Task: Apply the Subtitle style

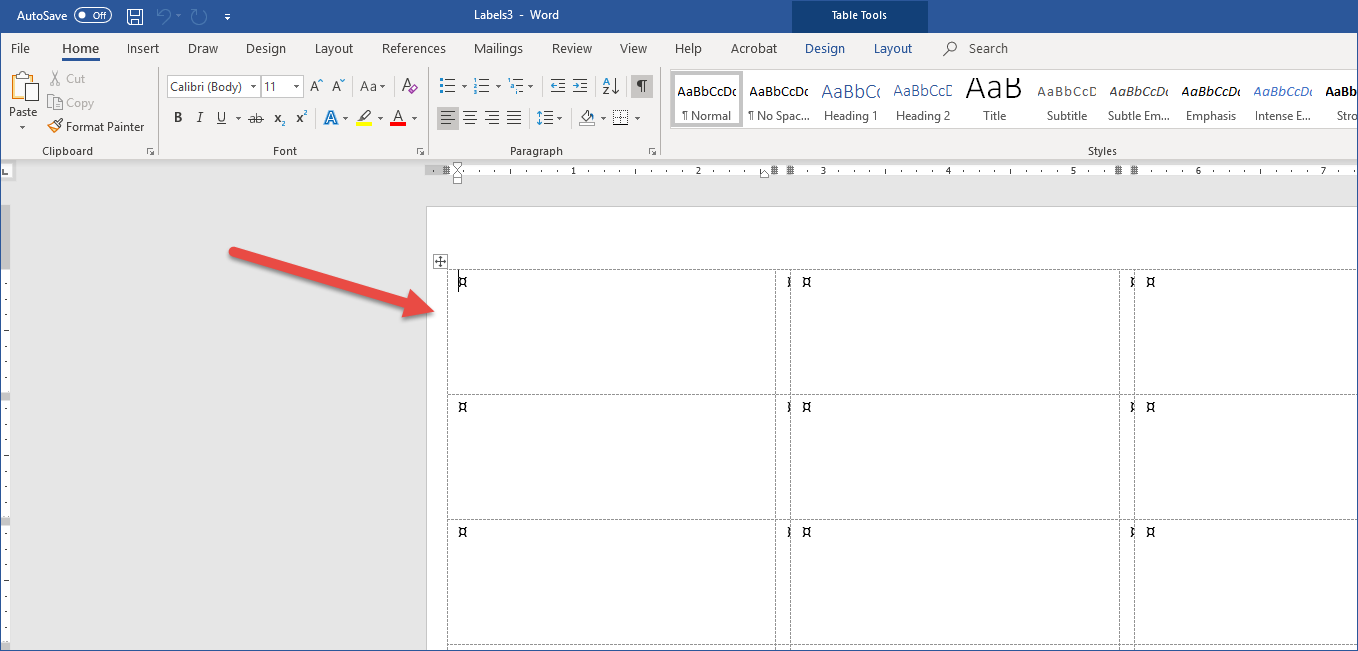Action: point(1067,100)
